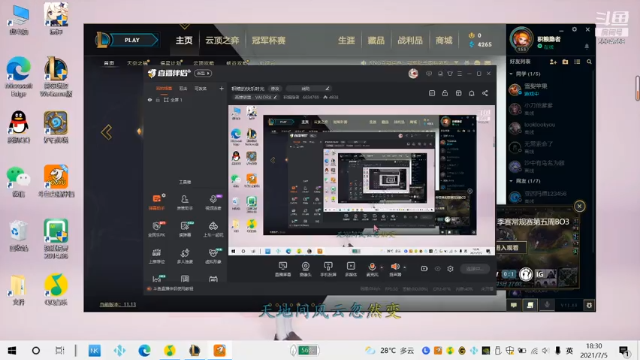This screenshot has height=360, width=640.
Task: Open the 藏品 tab in League client
Action: pyautogui.click(x=376, y=40)
